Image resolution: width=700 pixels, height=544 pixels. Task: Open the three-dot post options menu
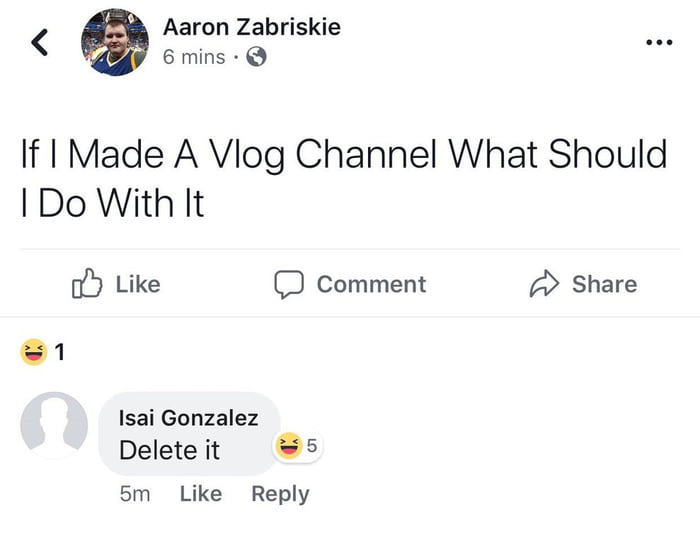pyautogui.click(x=658, y=43)
